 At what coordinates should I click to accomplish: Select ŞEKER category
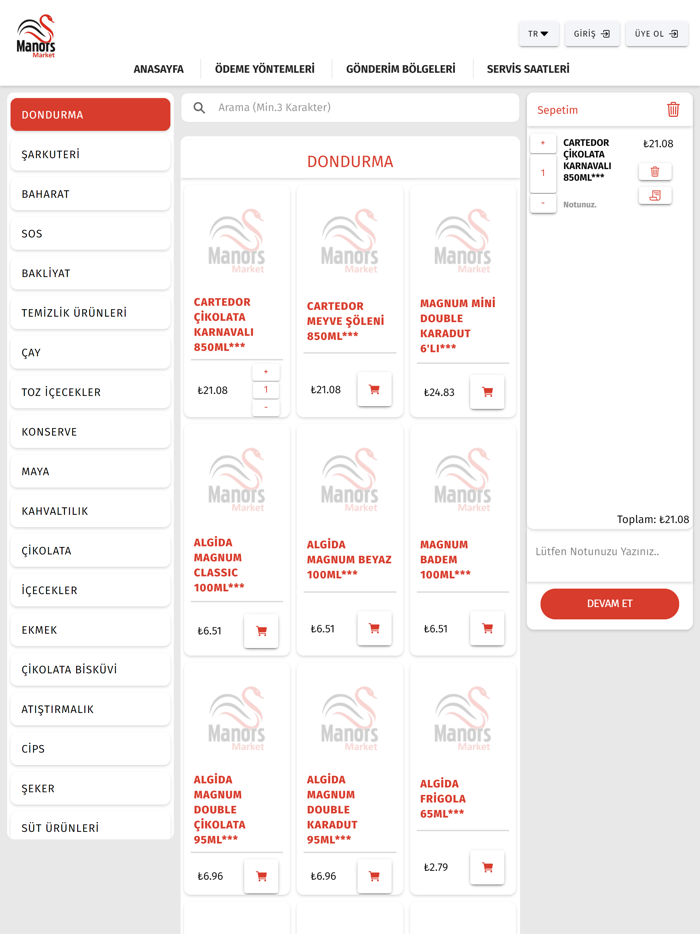[91, 788]
